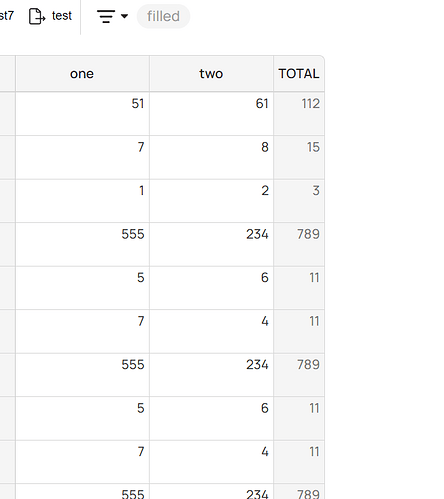
Task: Click the cell containing 51
Action: [82, 114]
